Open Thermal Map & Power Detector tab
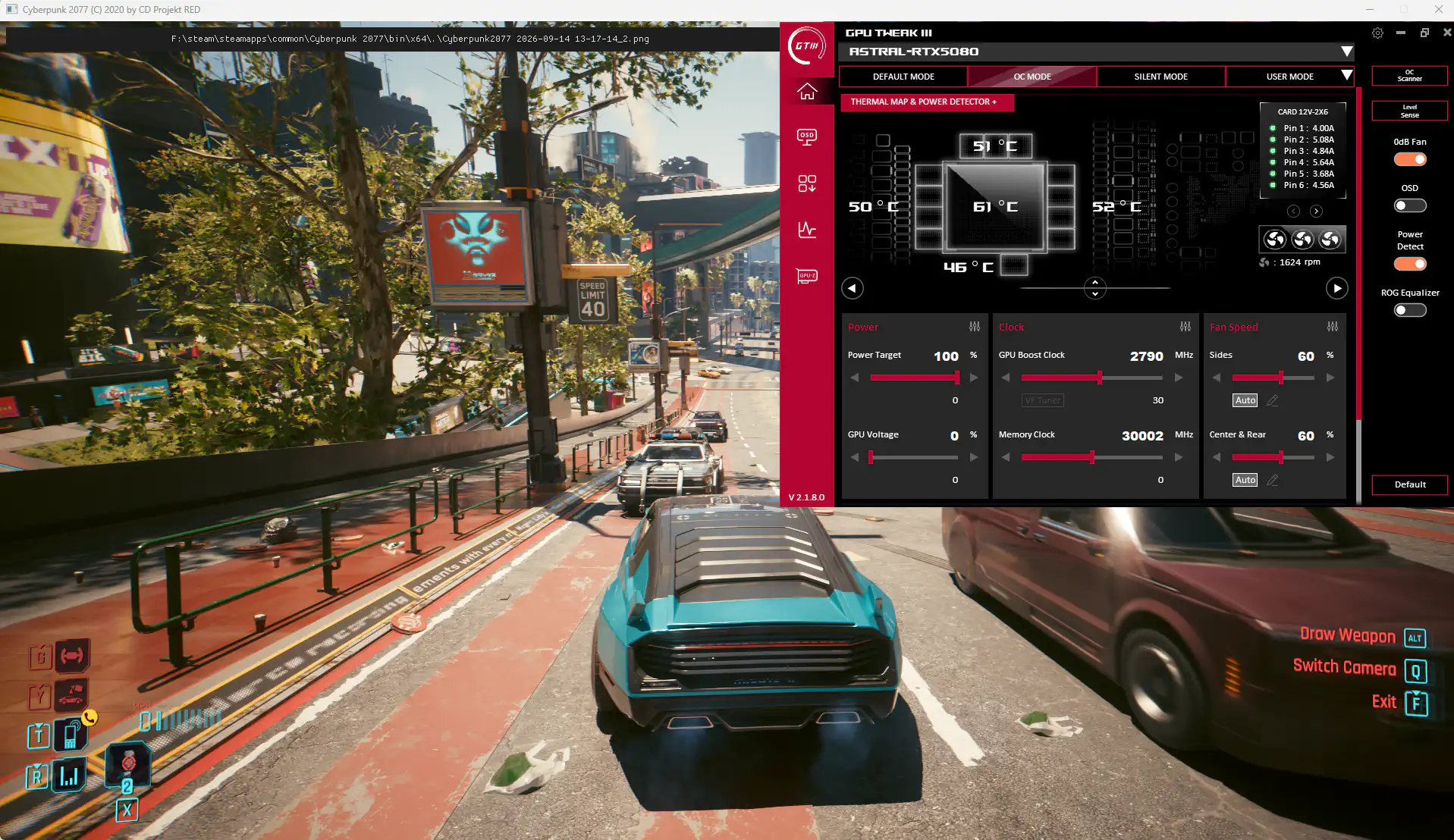1454x840 pixels. (927, 102)
